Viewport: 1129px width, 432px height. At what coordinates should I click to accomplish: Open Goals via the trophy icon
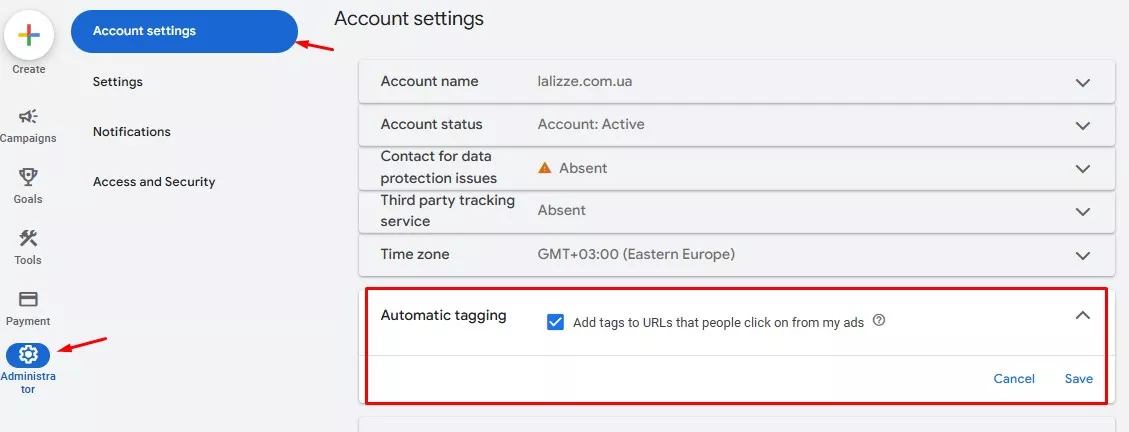tap(28, 177)
